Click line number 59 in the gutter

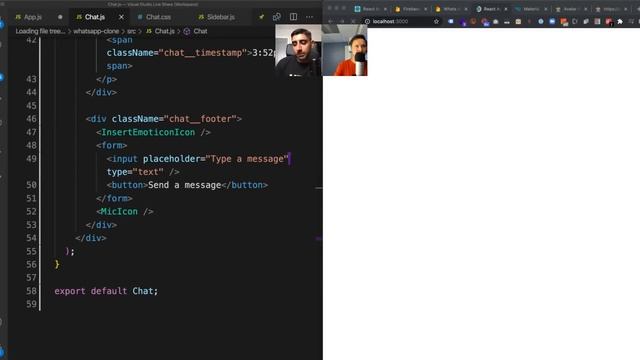click(31, 304)
